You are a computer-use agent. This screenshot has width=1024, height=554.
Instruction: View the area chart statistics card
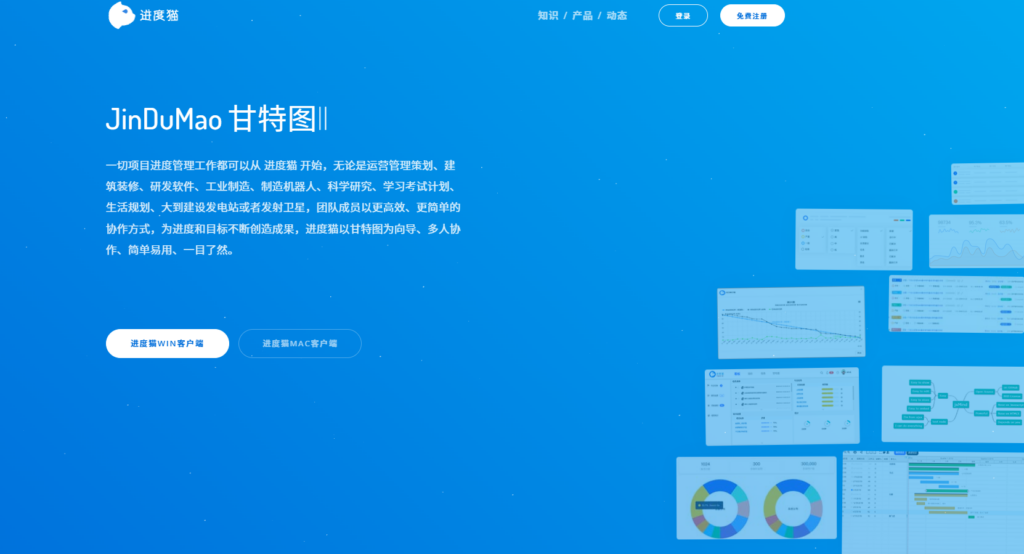point(975,242)
